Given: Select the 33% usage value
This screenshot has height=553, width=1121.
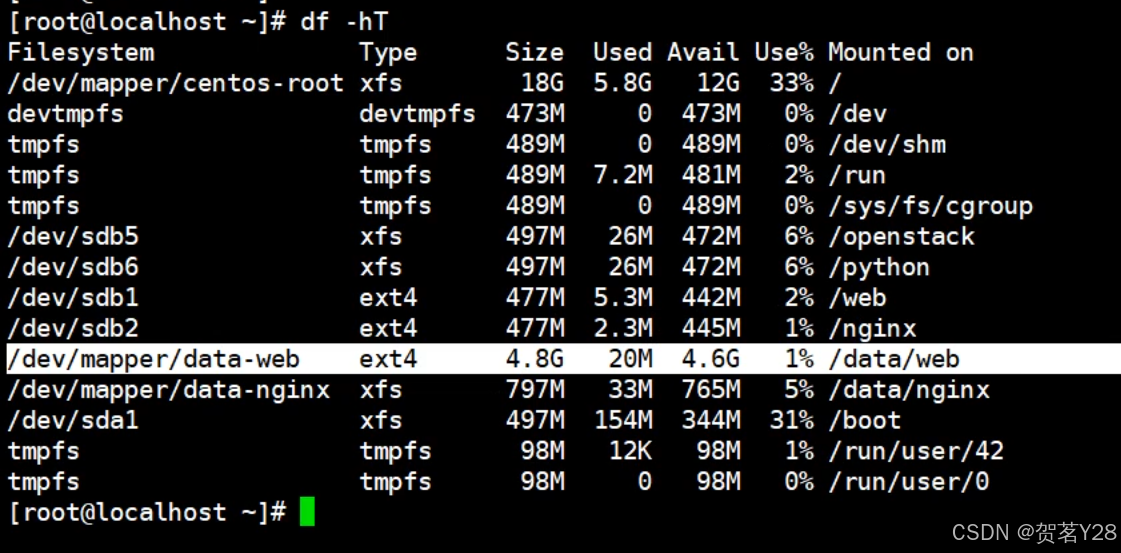Looking at the screenshot, I should point(791,84).
